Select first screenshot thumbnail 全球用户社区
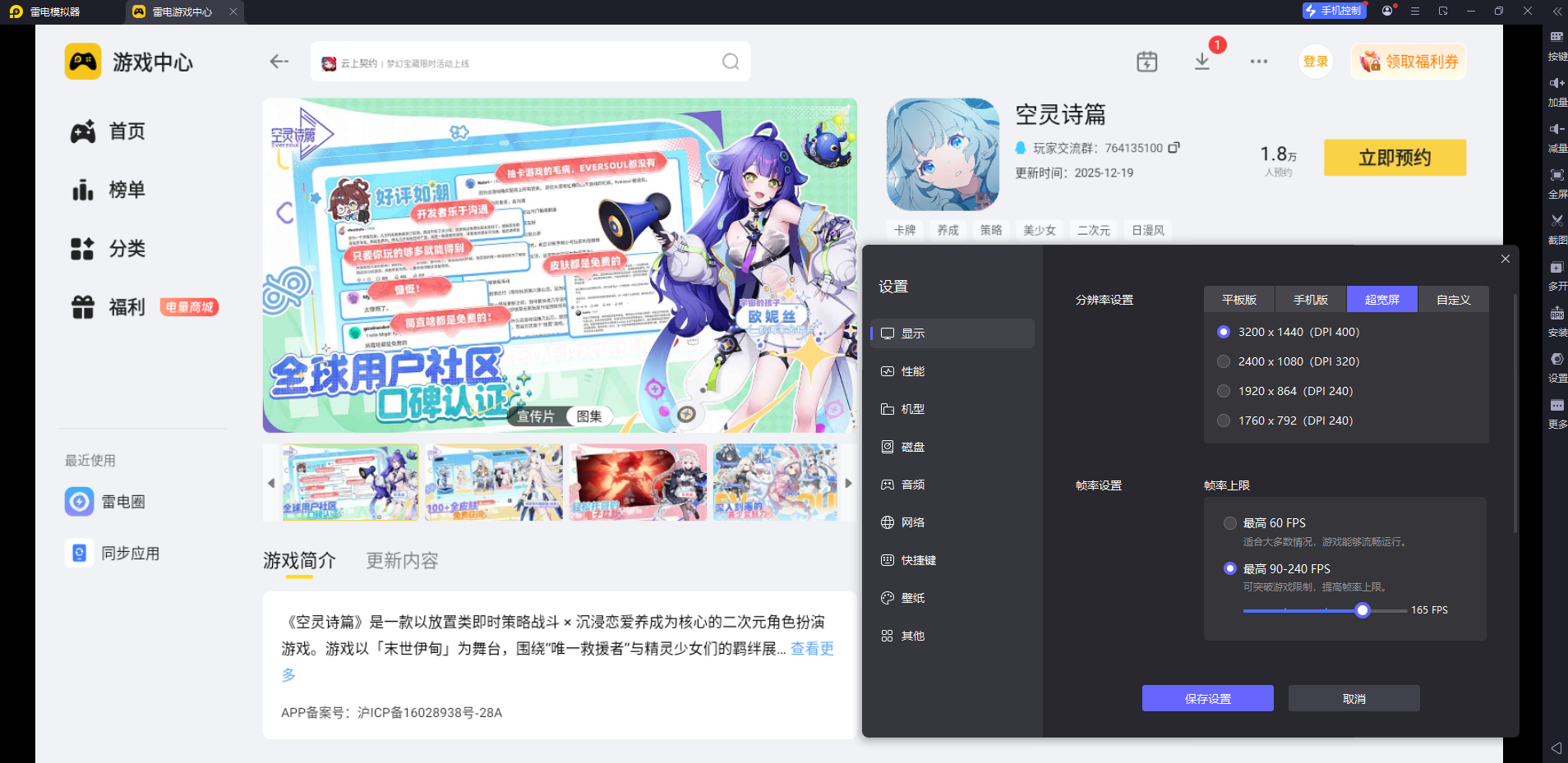 point(350,483)
